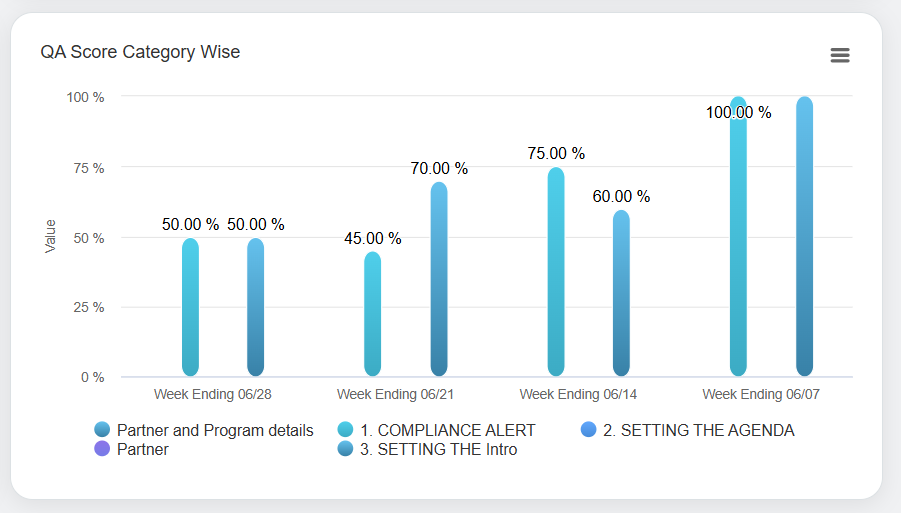Toggle the Partner and Program details series
Screen dimensions: 901x513
coord(215,430)
